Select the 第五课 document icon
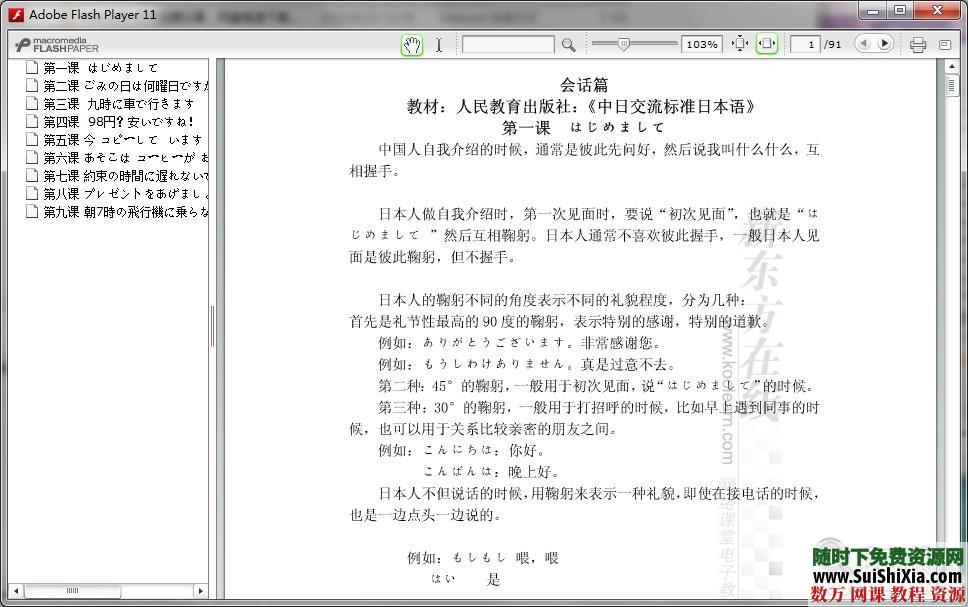This screenshot has height=607, width=968. pos(31,139)
